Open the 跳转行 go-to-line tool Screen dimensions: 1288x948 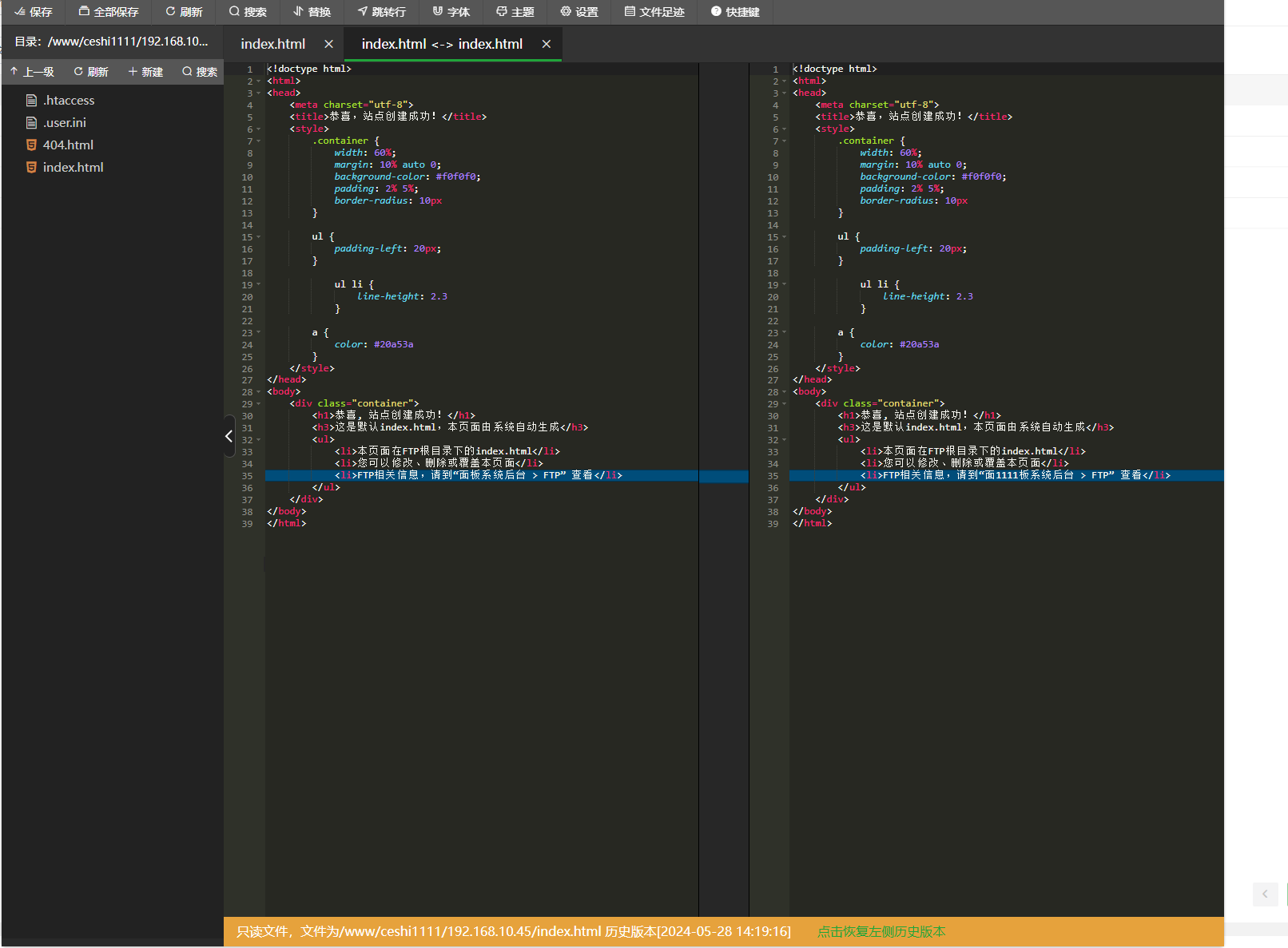[x=382, y=12]
